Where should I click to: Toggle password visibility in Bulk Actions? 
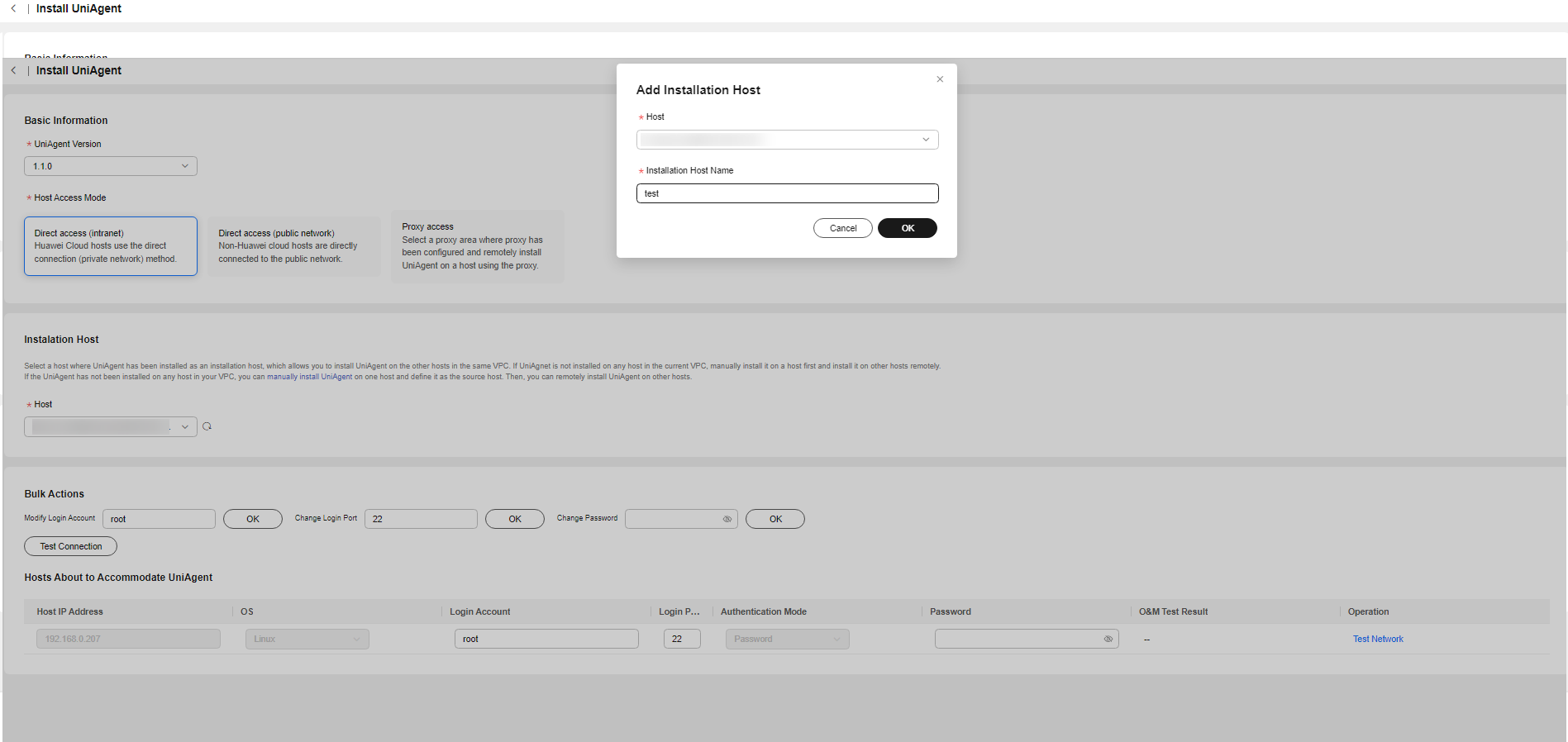(x=727, y=519)
